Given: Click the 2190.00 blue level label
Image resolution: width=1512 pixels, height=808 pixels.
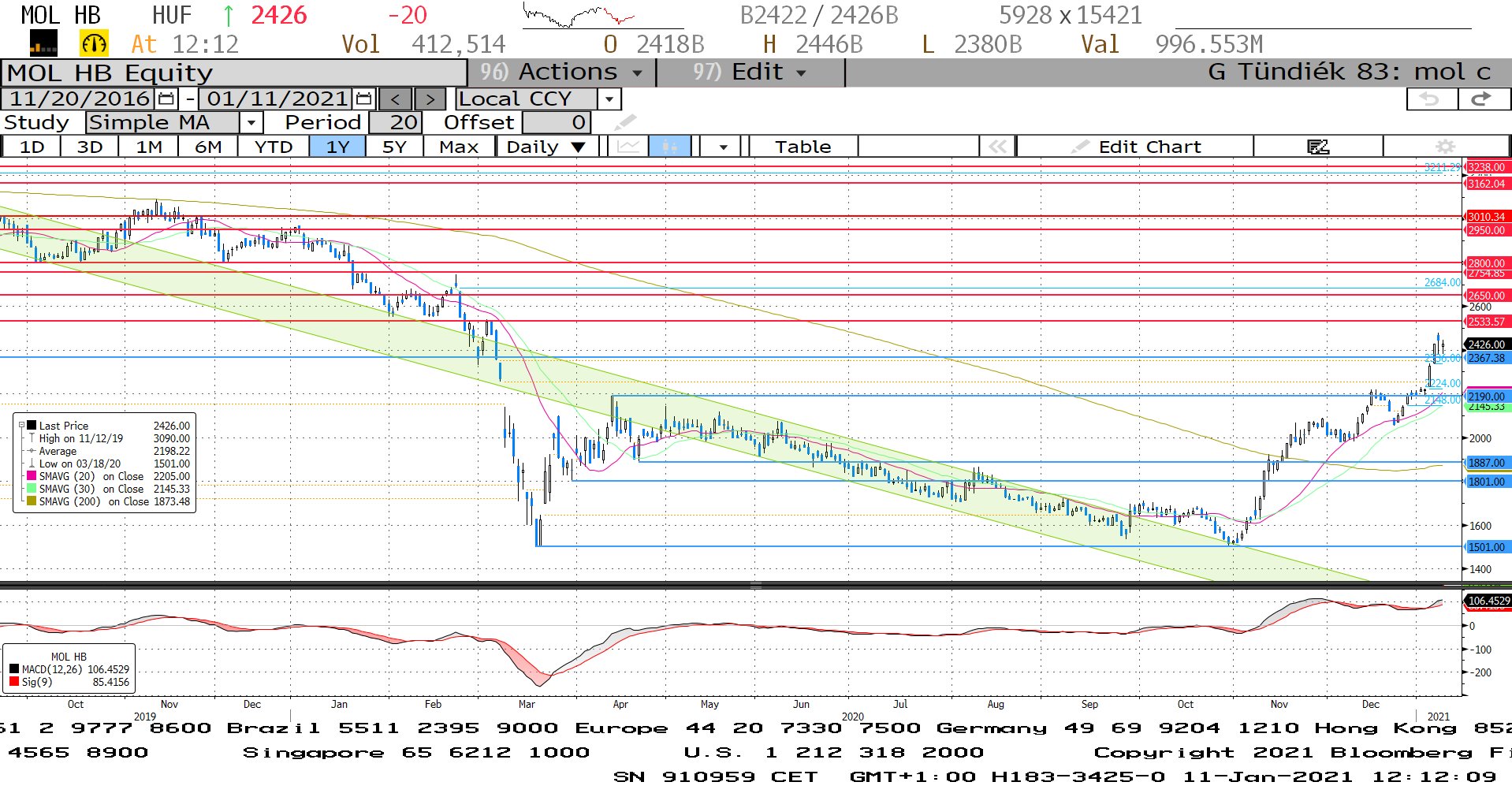Looking at the screenshot, I should tap(1487, 397).
